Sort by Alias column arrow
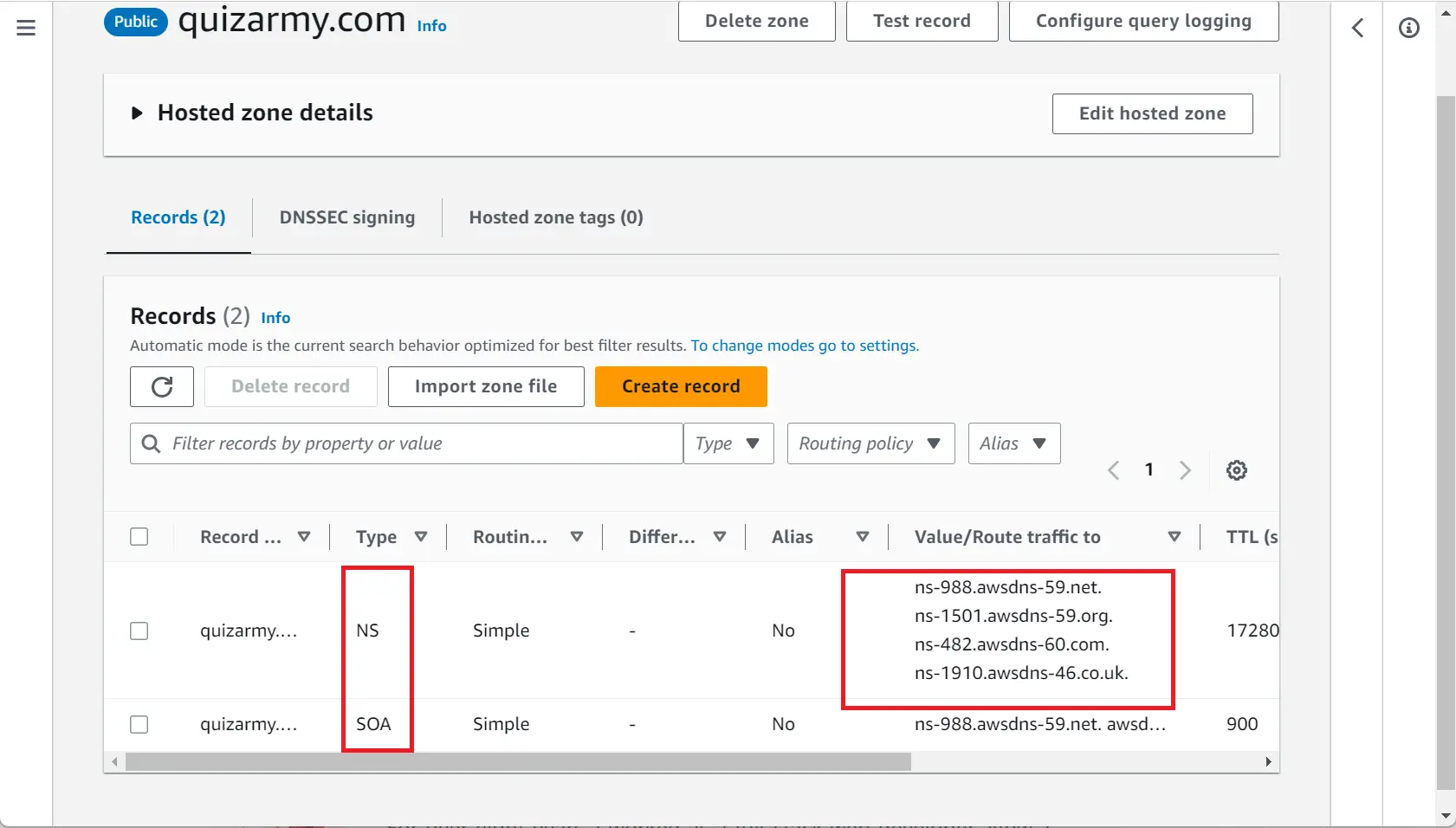This screenshot has width=1456, height=828. (863, 537)
